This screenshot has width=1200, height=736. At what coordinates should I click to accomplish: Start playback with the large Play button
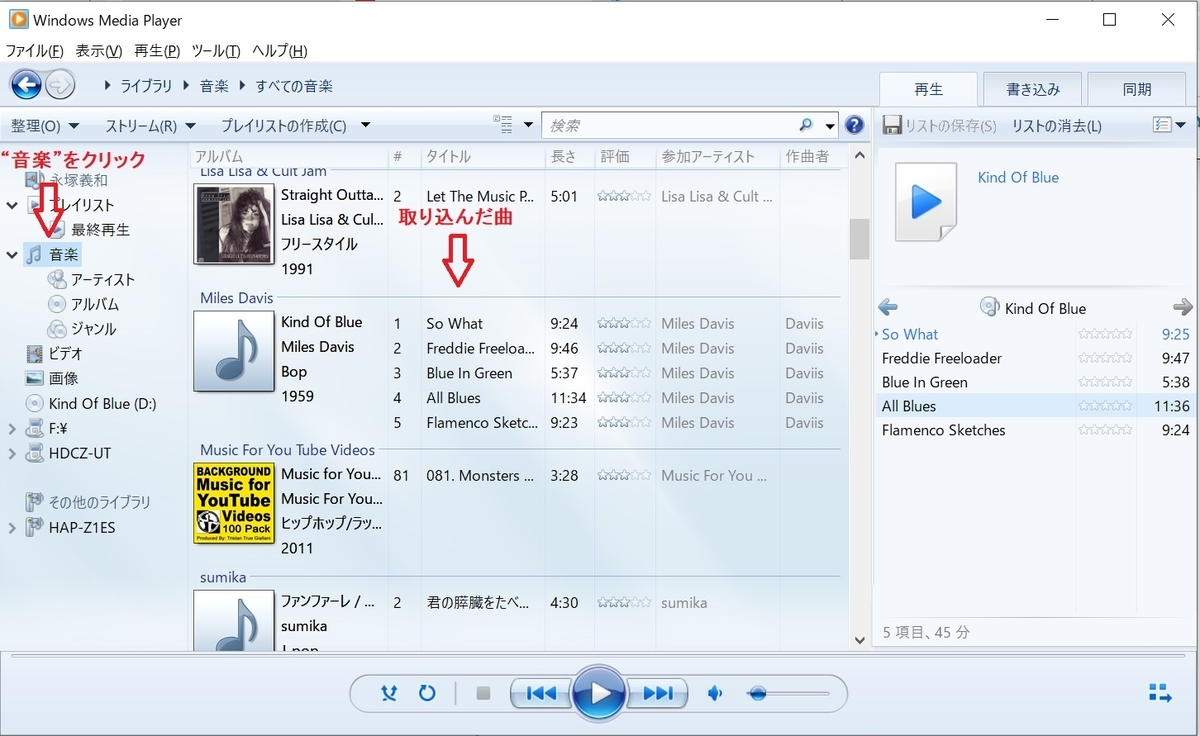pos(599,693)
